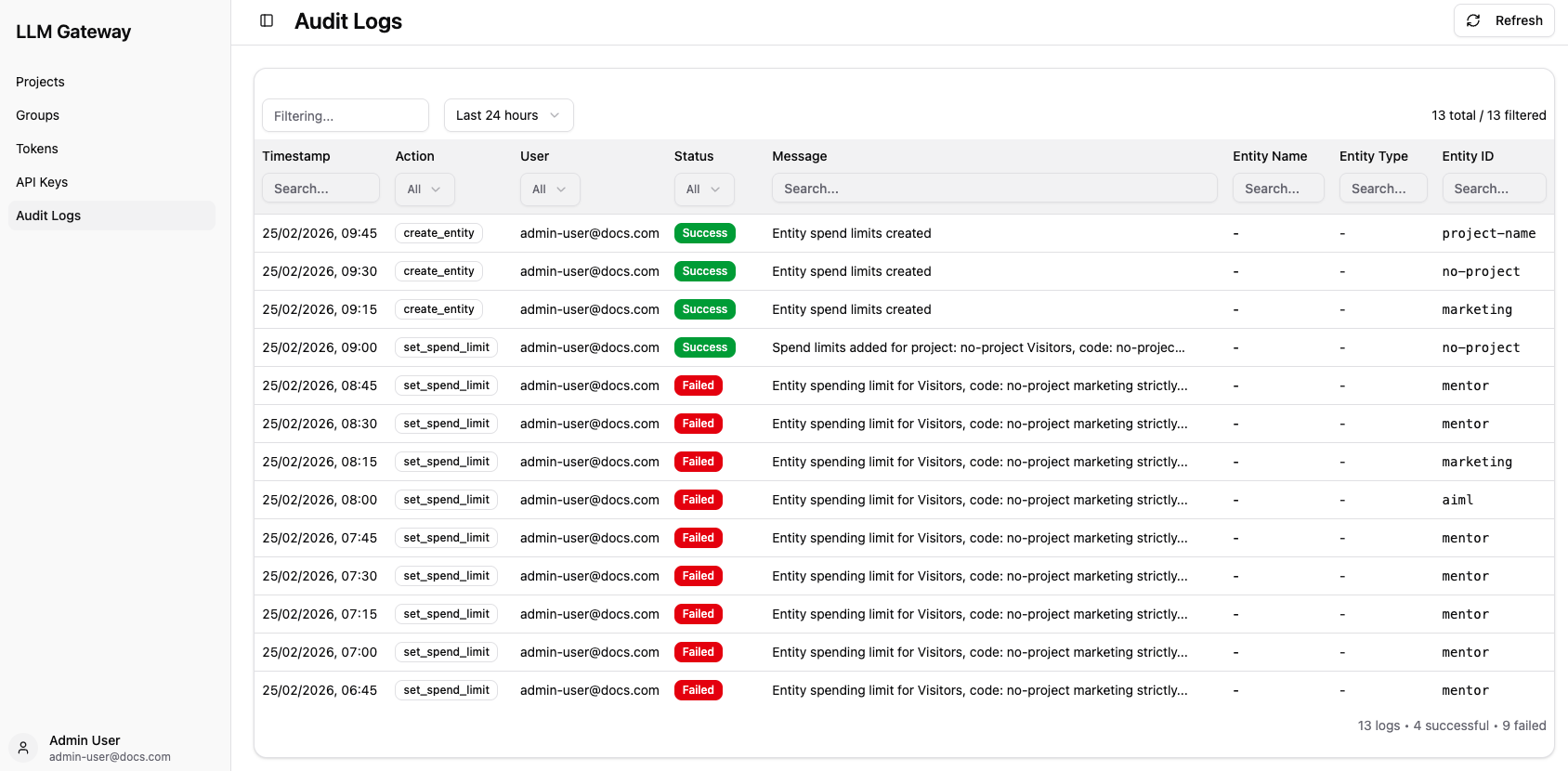1568x771 pixels.
Task: Select the aiml entity ID cell
Action: (1457, 500)
